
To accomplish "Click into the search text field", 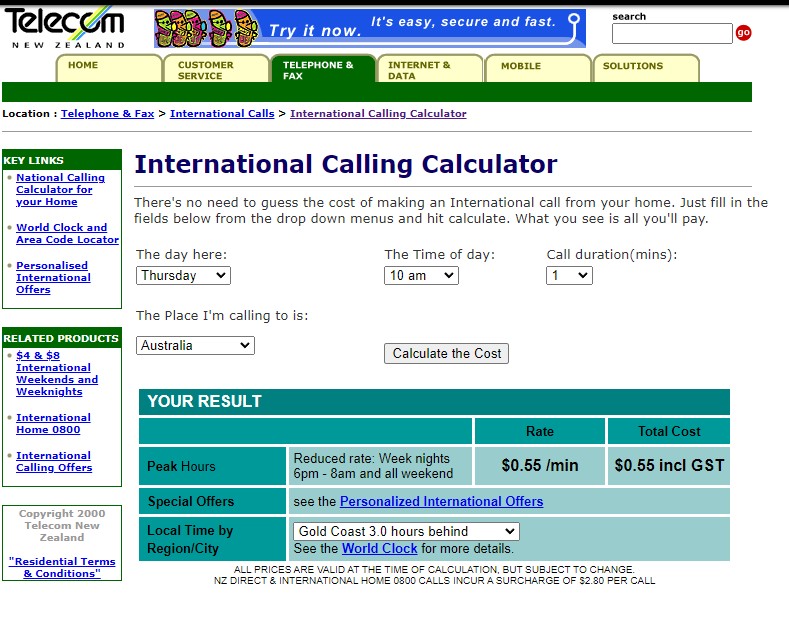I will point(672,34).
